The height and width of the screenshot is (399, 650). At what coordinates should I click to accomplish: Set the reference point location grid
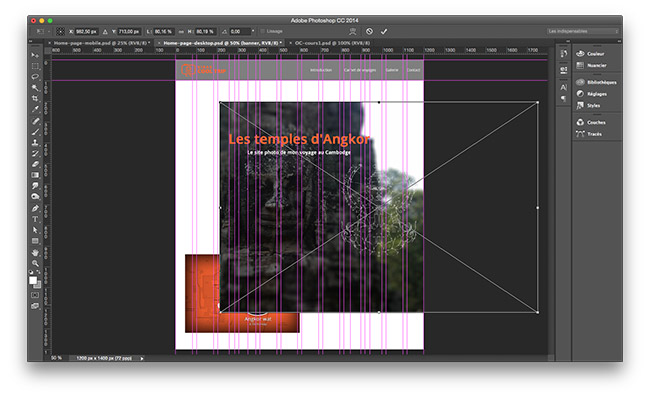[x=60, y=31]
